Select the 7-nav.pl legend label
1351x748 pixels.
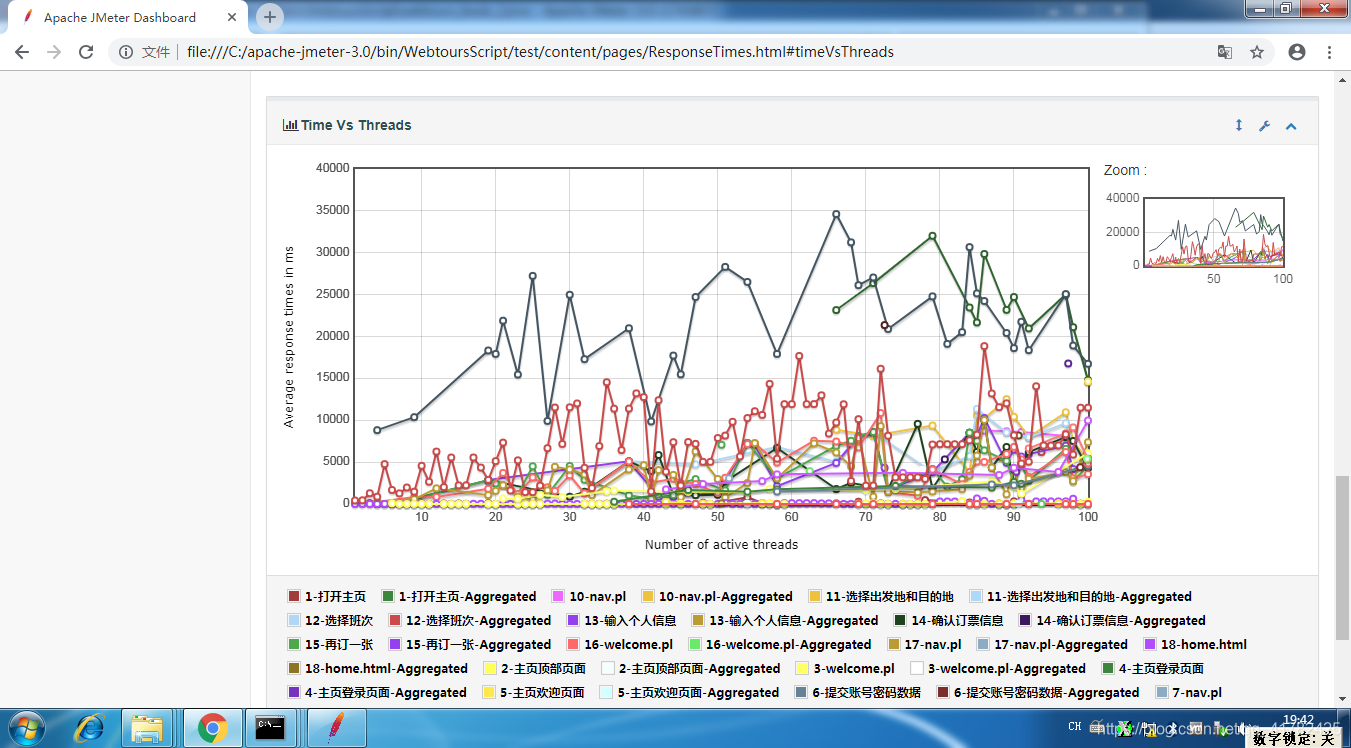tap(1197, 693)
